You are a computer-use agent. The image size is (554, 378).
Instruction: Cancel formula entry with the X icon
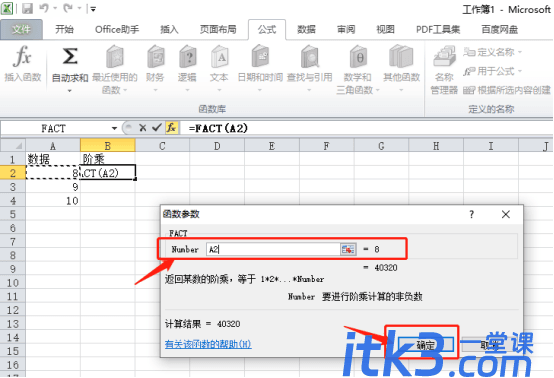pos(143,128)
